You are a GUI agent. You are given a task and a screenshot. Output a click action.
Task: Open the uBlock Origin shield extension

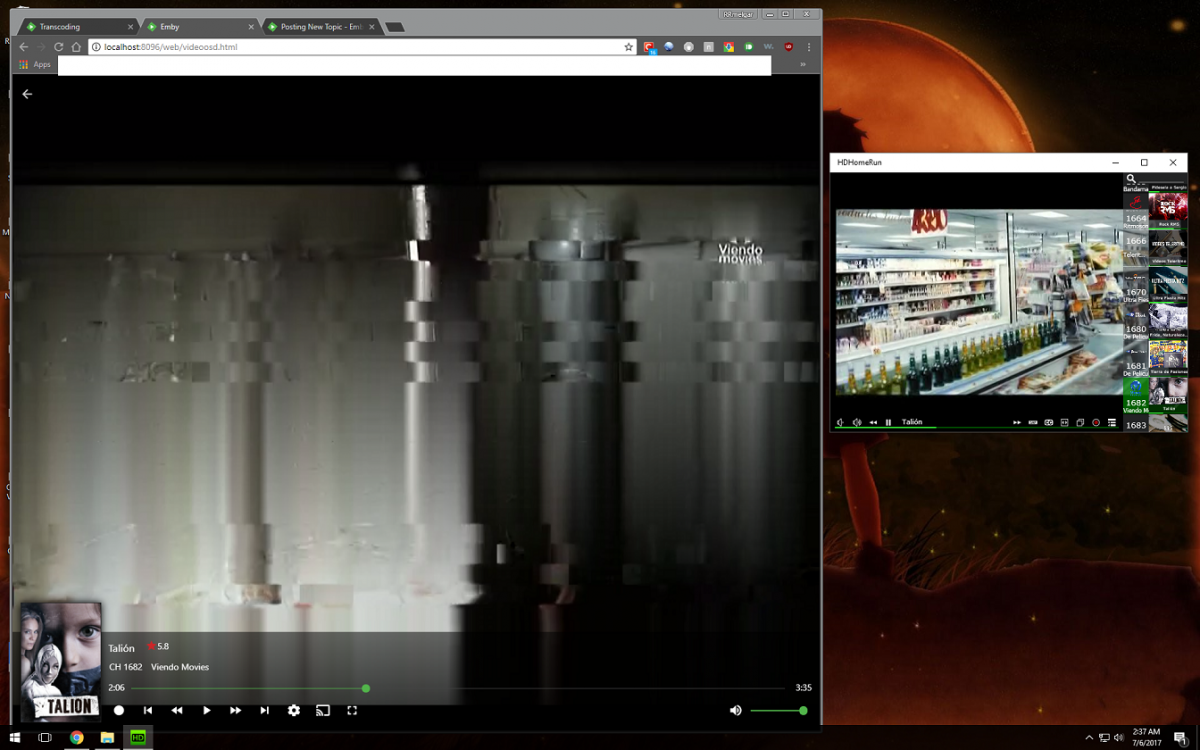click(x=789, y=47)
